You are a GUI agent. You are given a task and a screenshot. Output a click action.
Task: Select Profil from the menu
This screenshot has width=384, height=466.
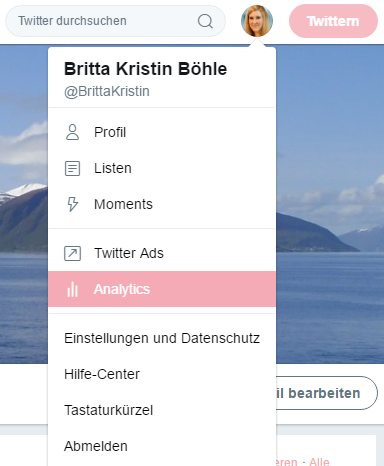tap(162, 132)
